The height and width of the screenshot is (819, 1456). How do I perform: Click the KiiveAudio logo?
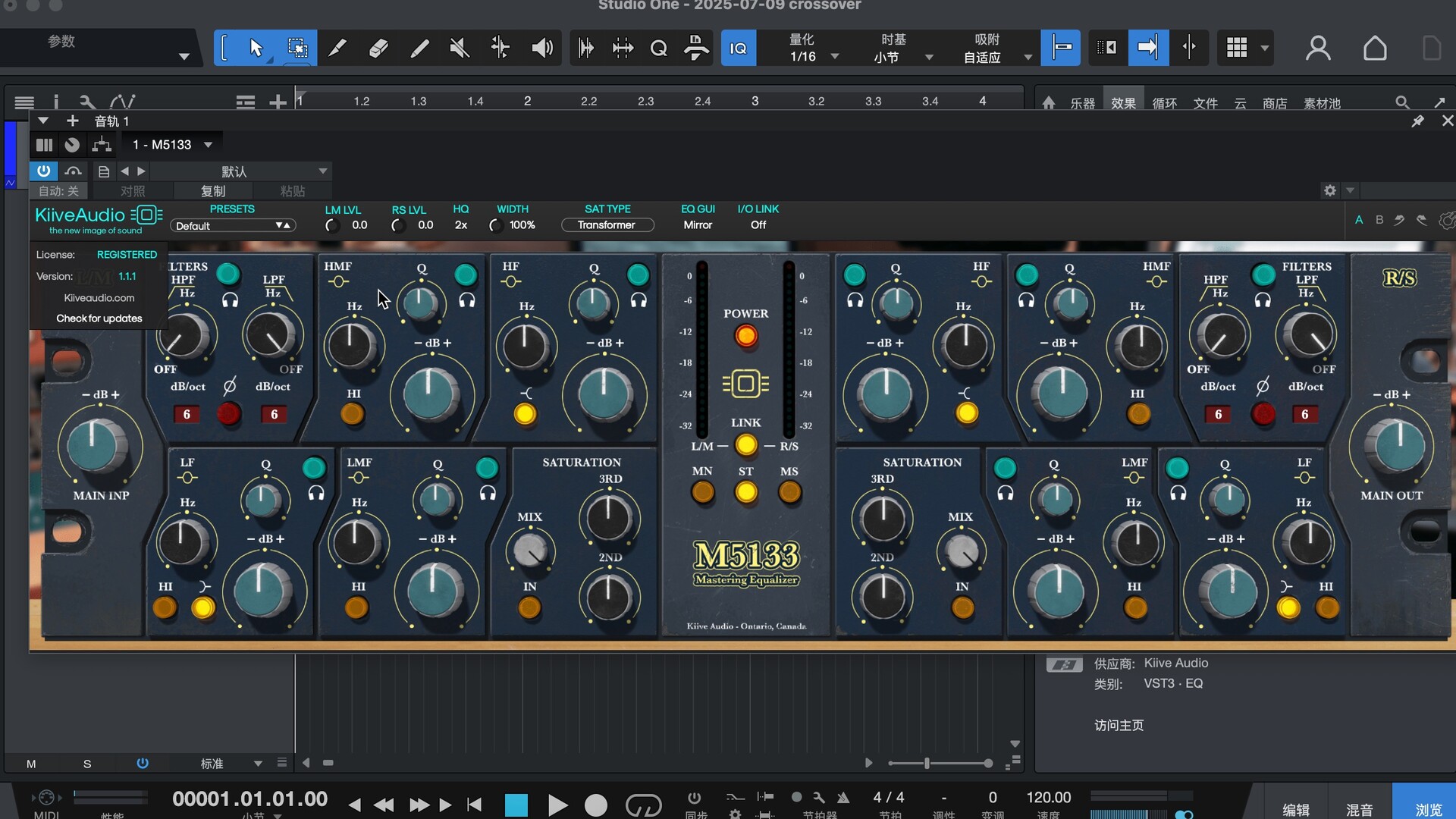[x=99, y=219]
